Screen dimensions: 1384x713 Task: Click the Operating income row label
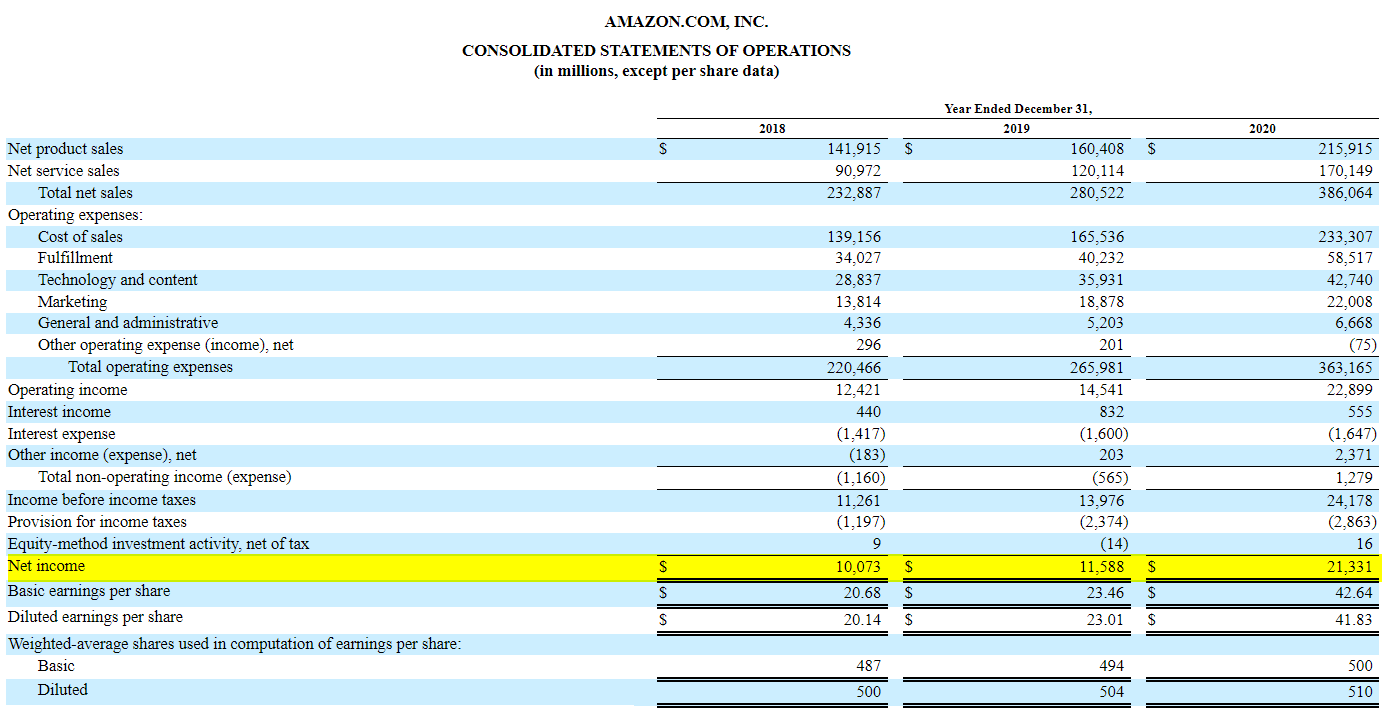[x=66, y=389]
